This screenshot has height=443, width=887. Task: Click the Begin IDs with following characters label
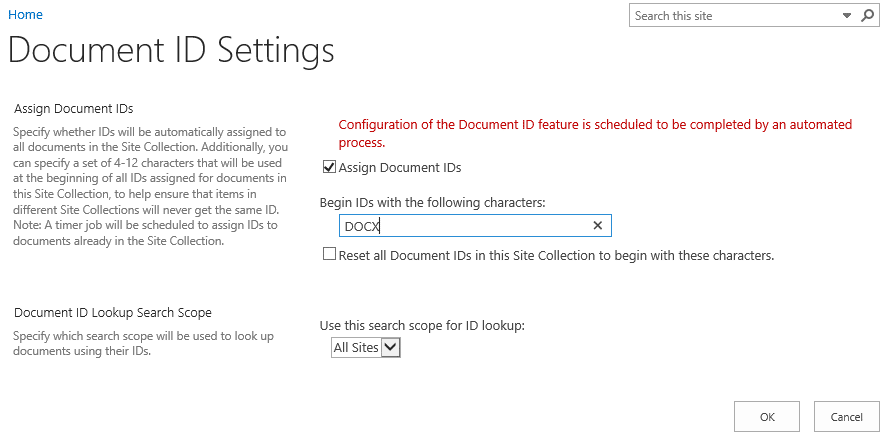click(433, 202)
